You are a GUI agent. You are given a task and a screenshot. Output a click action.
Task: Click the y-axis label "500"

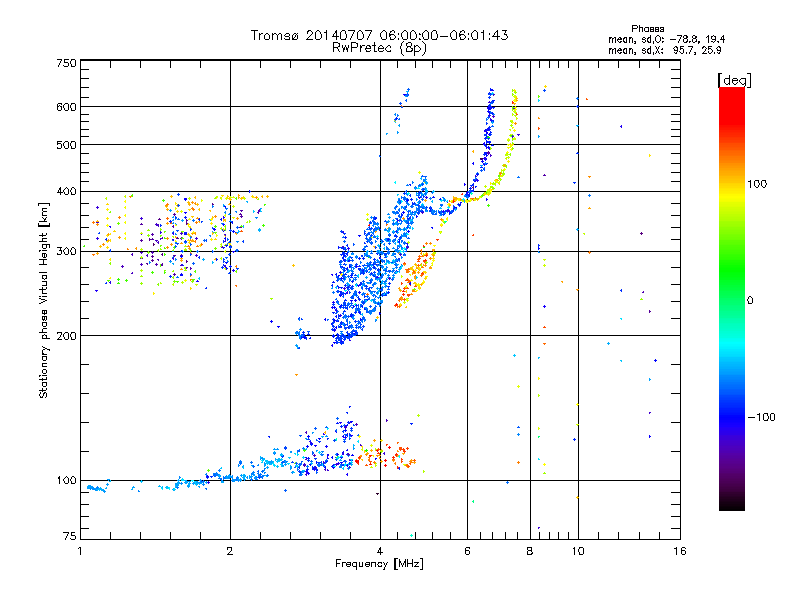coord(66,145)
